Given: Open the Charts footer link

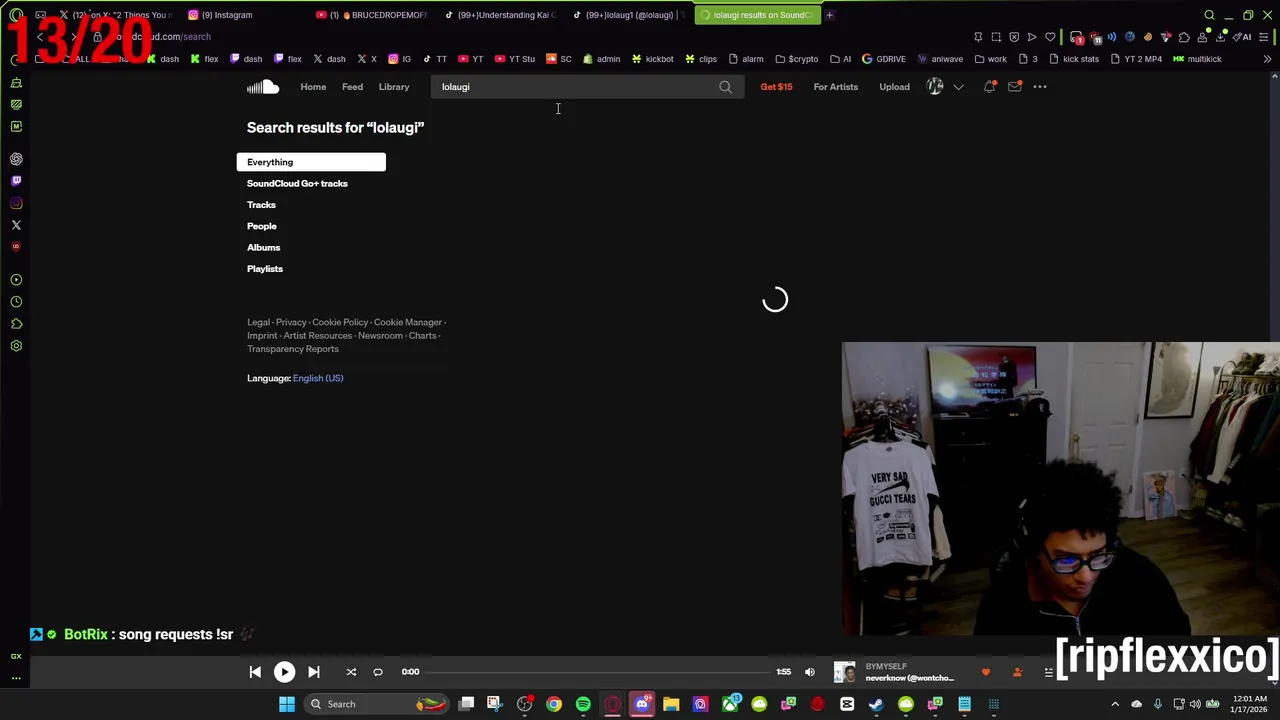Looking at the screenshot, I should (422, 336).
